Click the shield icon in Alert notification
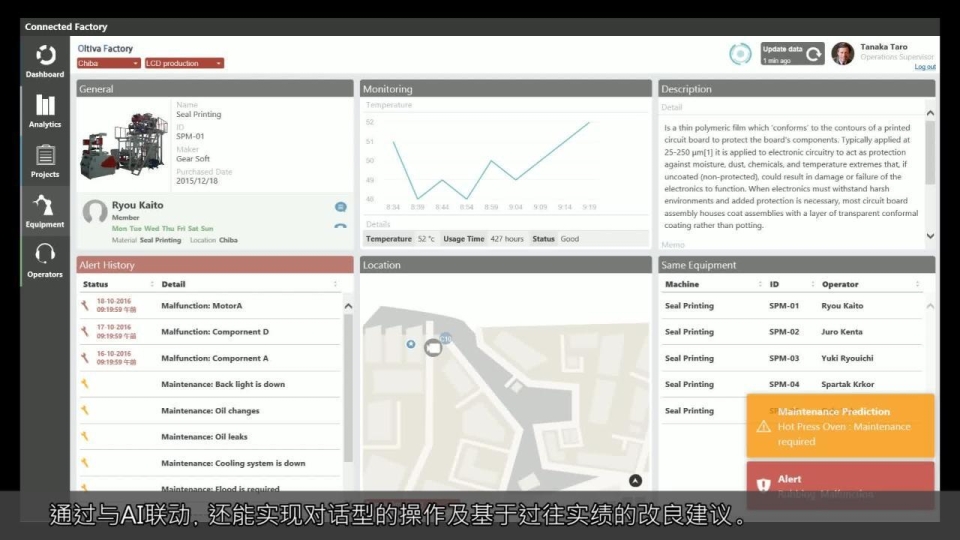This screenshot has width=960, height=540. (x=763, y=485)
